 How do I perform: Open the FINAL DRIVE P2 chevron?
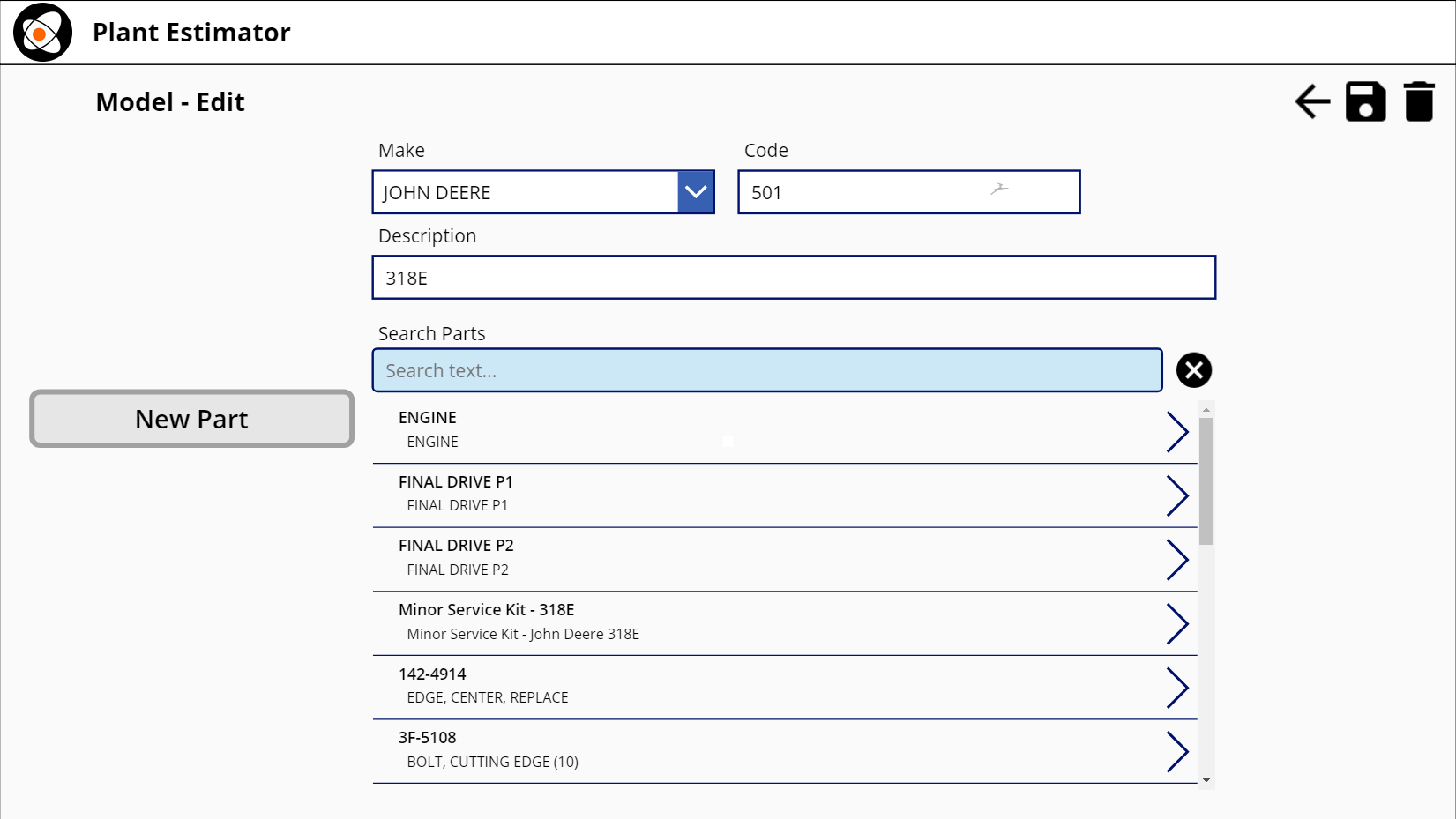tap(1177, 560)
